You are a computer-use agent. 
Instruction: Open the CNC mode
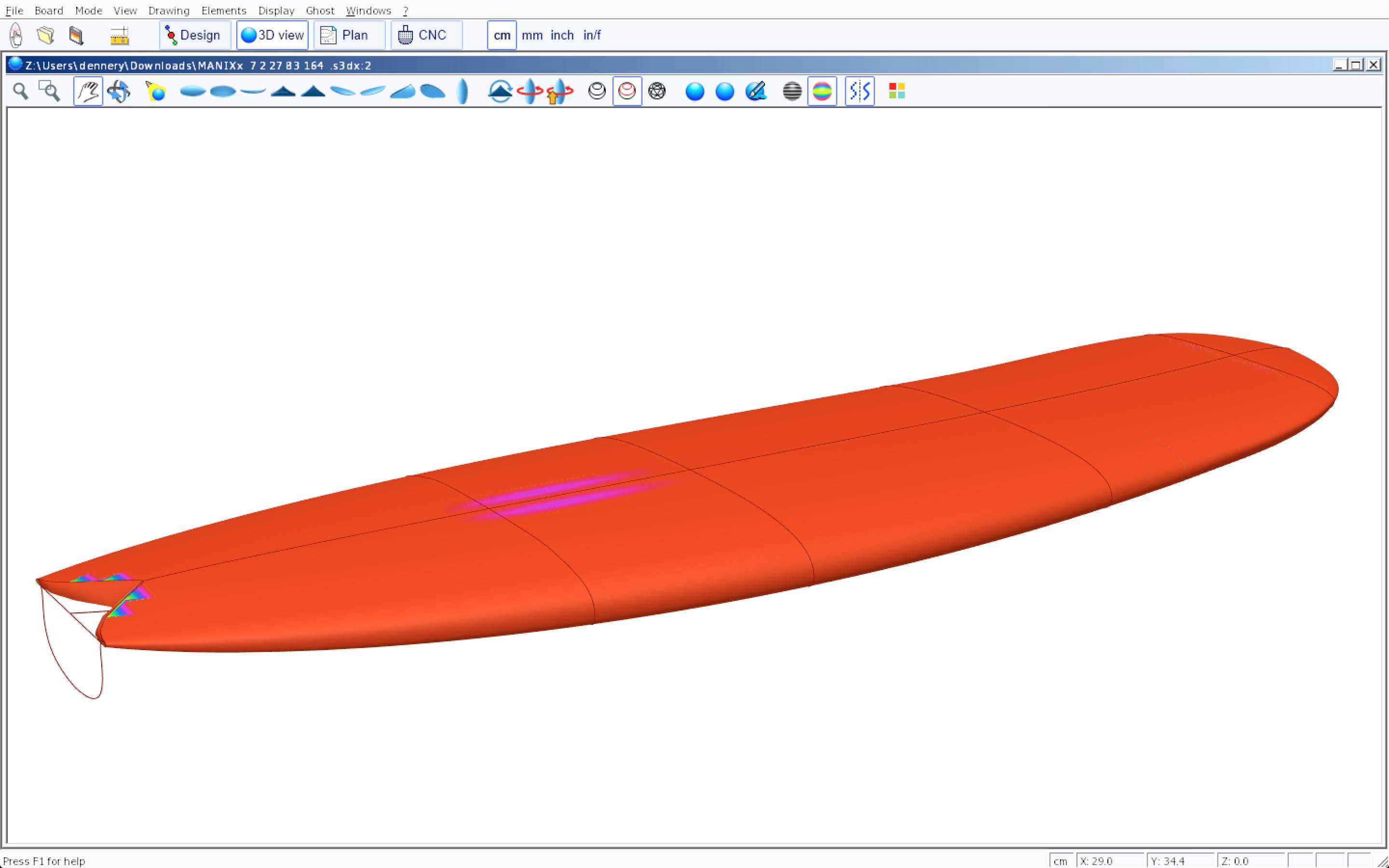(x=426, y=36)
